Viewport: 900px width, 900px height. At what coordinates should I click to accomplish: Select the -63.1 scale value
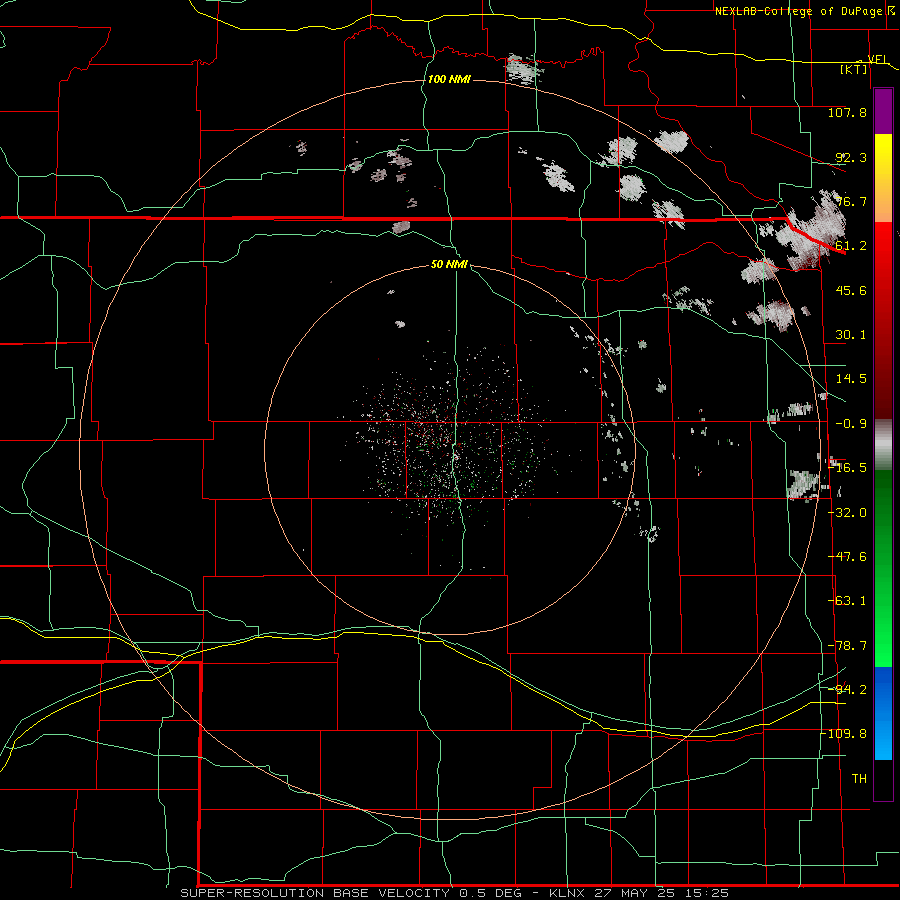(x=847, y=601)
